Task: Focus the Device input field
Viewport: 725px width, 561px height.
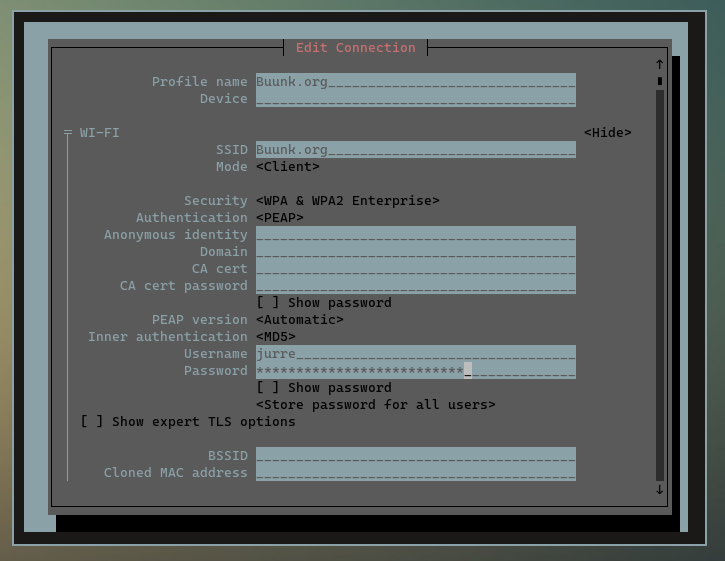Action: [415, 99]
